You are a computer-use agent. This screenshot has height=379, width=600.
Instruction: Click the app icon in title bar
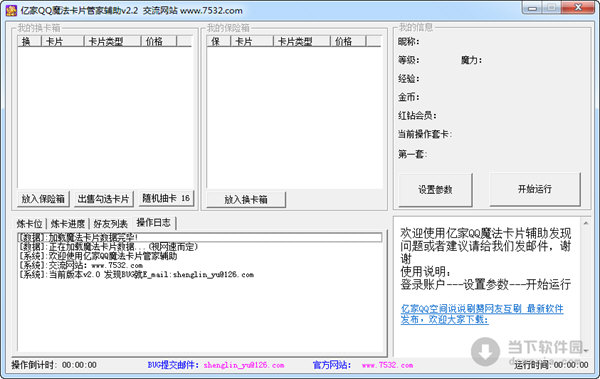(11, 10)
